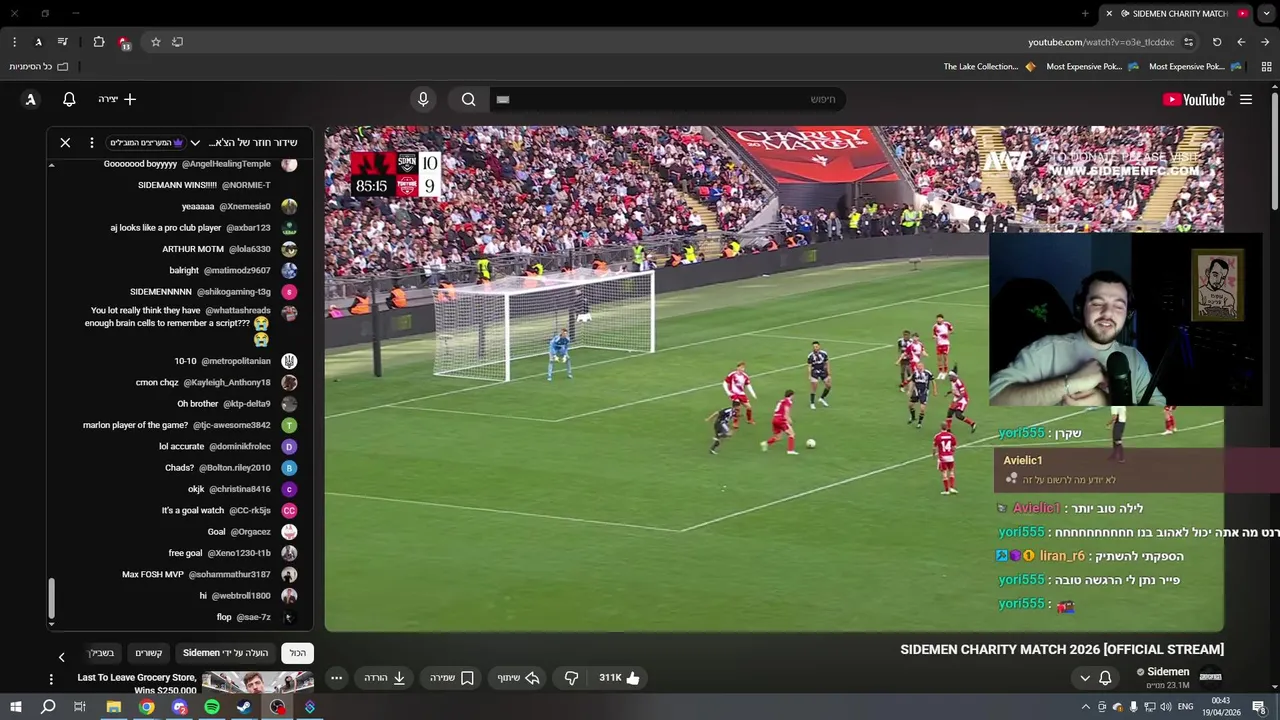Image resolution: width=1280 pixels, height=720 pixels.
Task: Open tab search dropdown arrow
Action: 1267,13
